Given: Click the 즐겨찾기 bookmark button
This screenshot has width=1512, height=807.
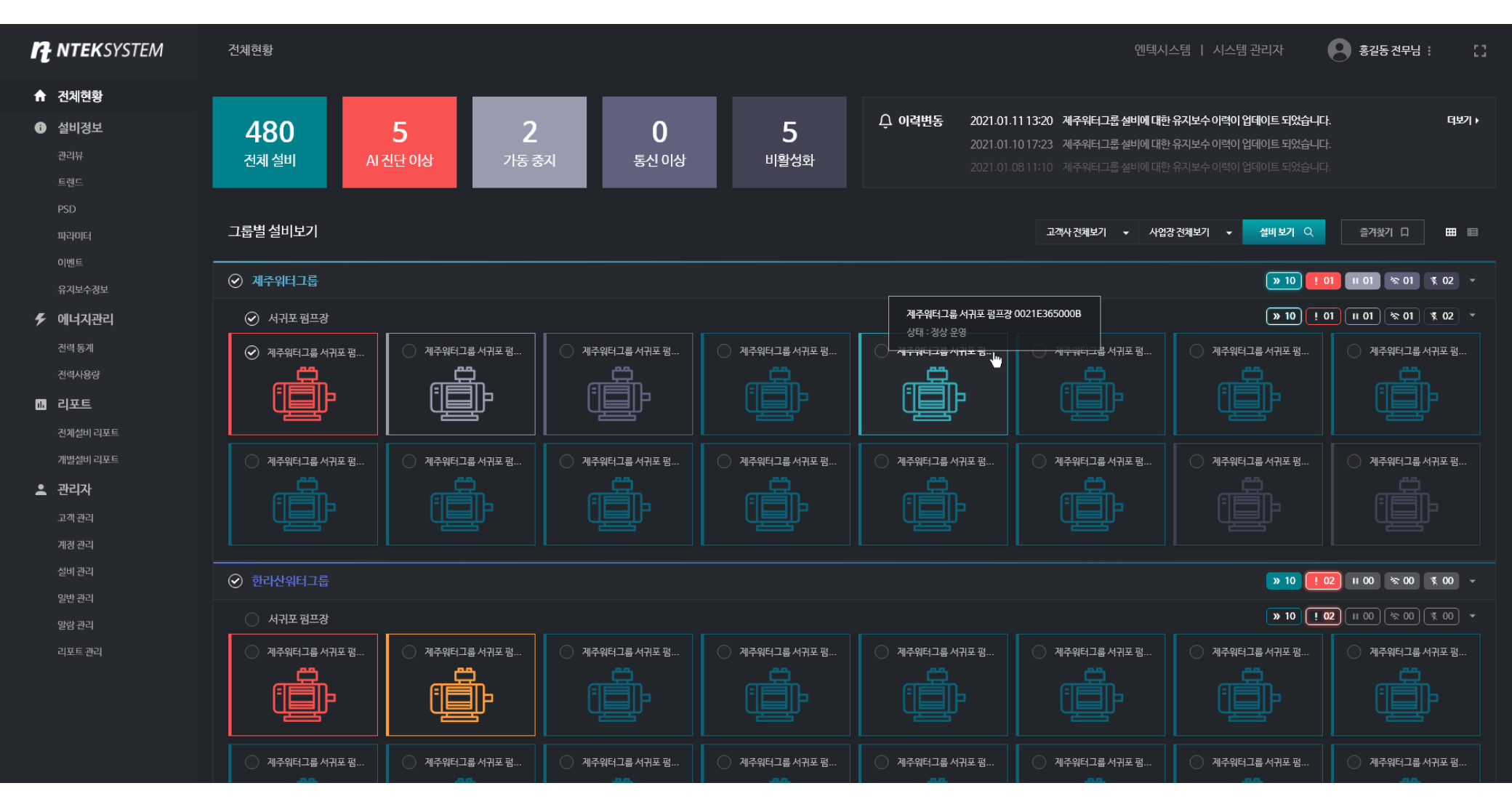Looking at the screenshot, I should [1383, 232].
